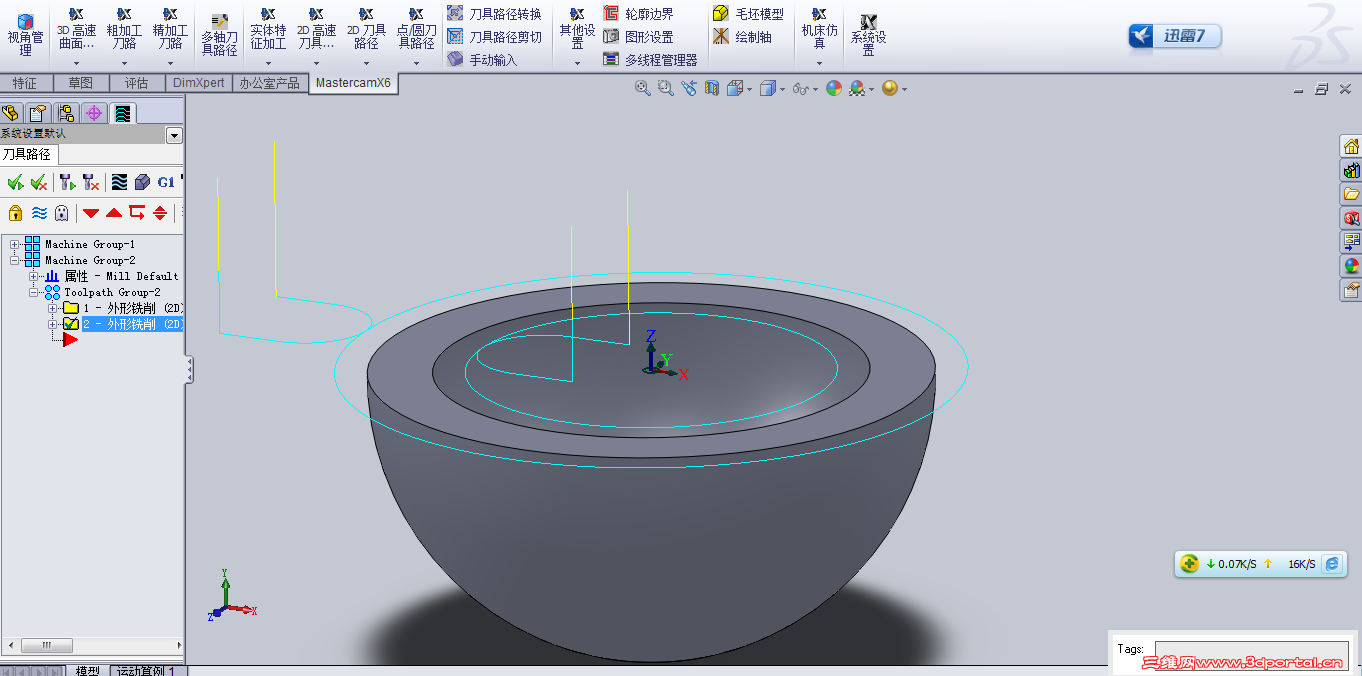This screenshot has width=1362, height=676.
Task: Open the PropertyManager tab
Action: (x=38, y=113)
